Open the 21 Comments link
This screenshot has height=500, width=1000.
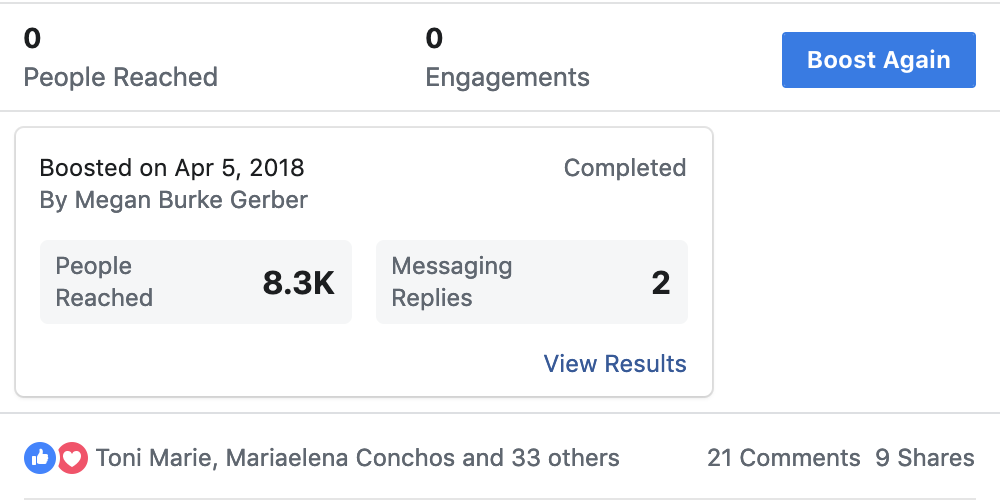pos(783,458)
